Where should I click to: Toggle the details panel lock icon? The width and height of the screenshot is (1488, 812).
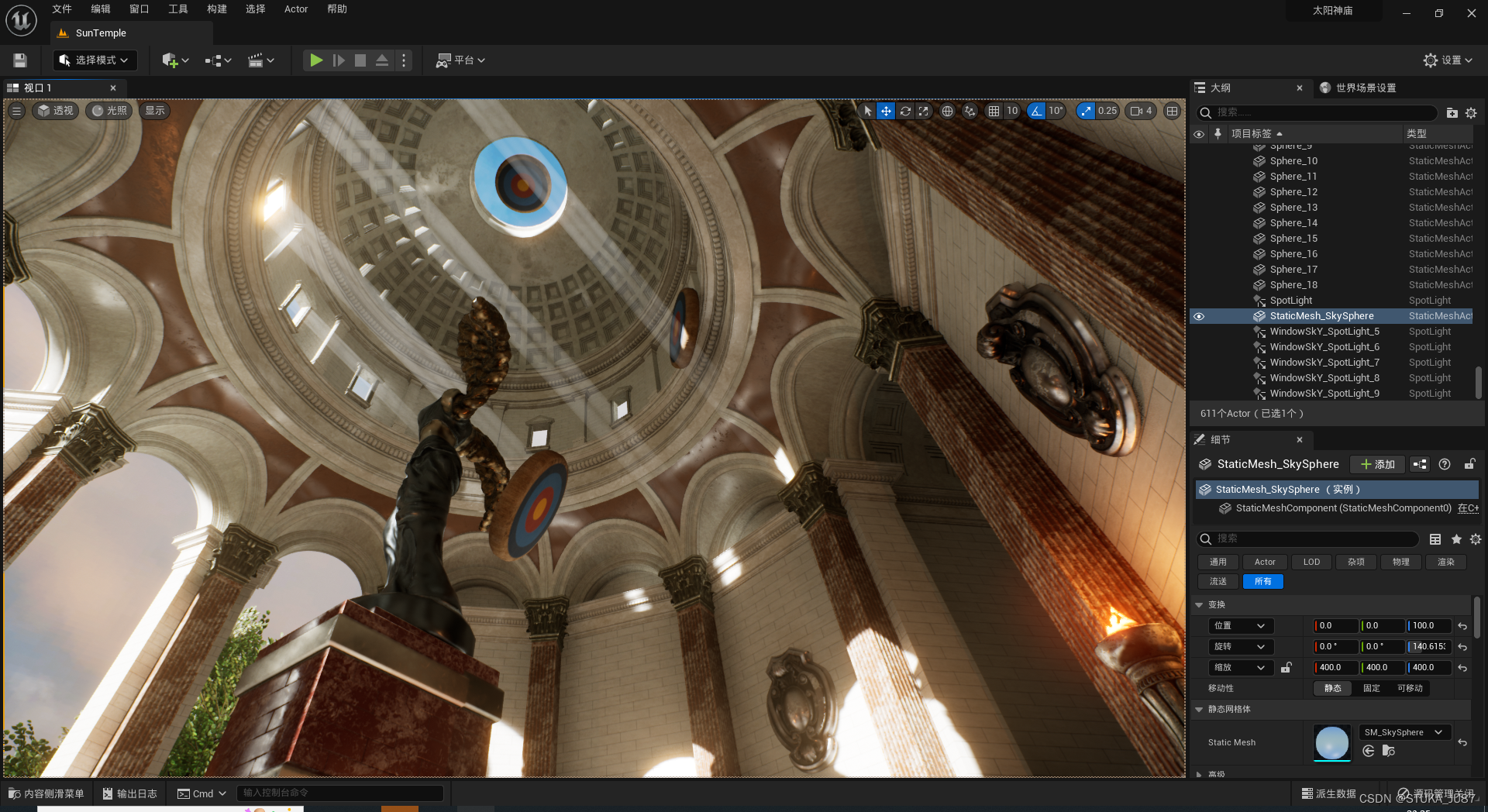click(1469, 464)
